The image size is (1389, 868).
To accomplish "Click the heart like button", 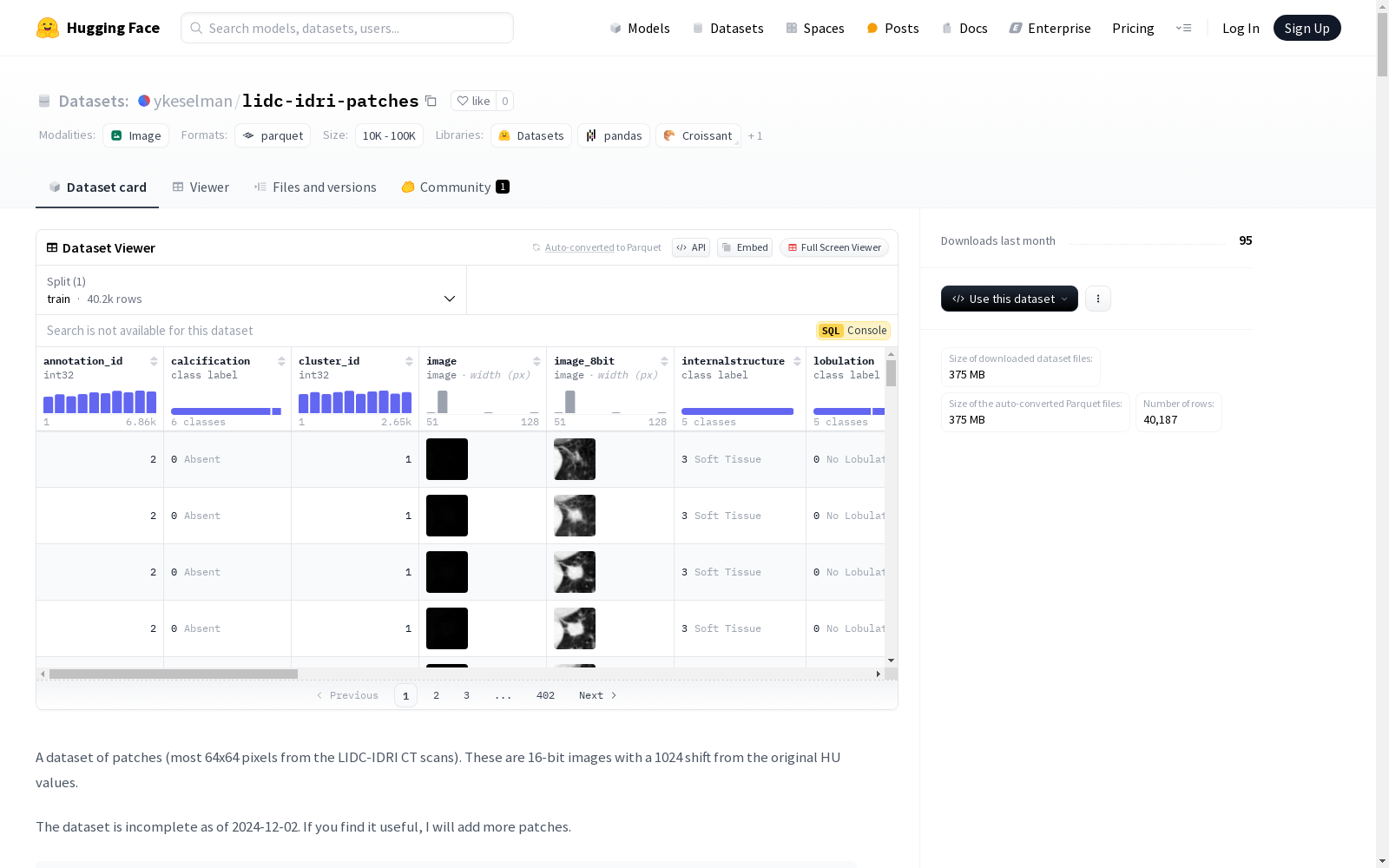I will 473,101.
